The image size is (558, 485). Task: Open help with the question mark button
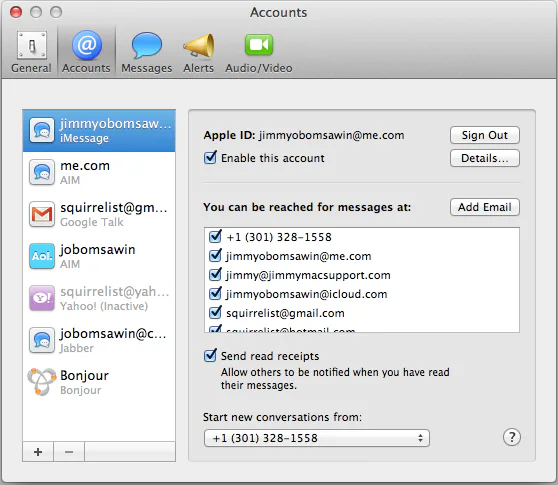tap(512, 437)
